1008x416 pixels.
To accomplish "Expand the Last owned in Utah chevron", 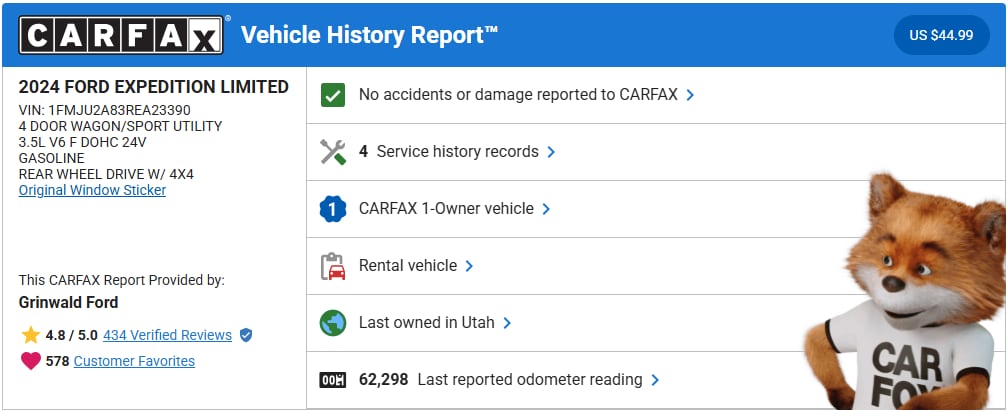I will [507, 323].
